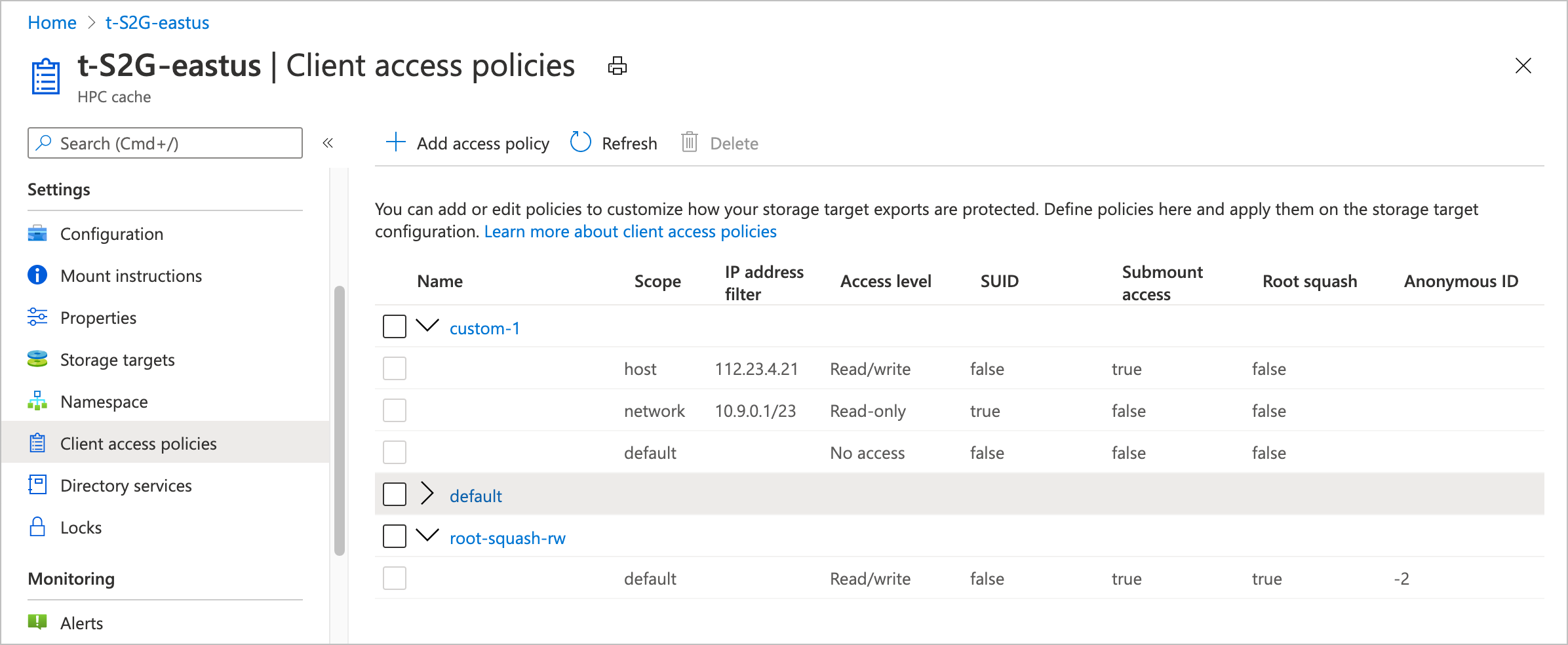Click the sidebar vertical scrollbar

point(339,420)
